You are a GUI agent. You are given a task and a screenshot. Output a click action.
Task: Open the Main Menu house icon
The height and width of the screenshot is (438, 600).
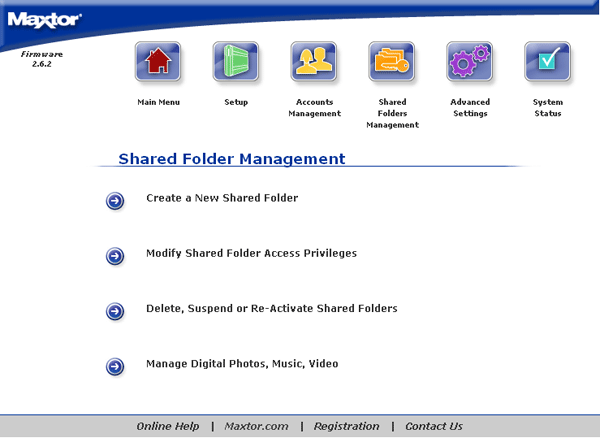(x=158, y=61)
